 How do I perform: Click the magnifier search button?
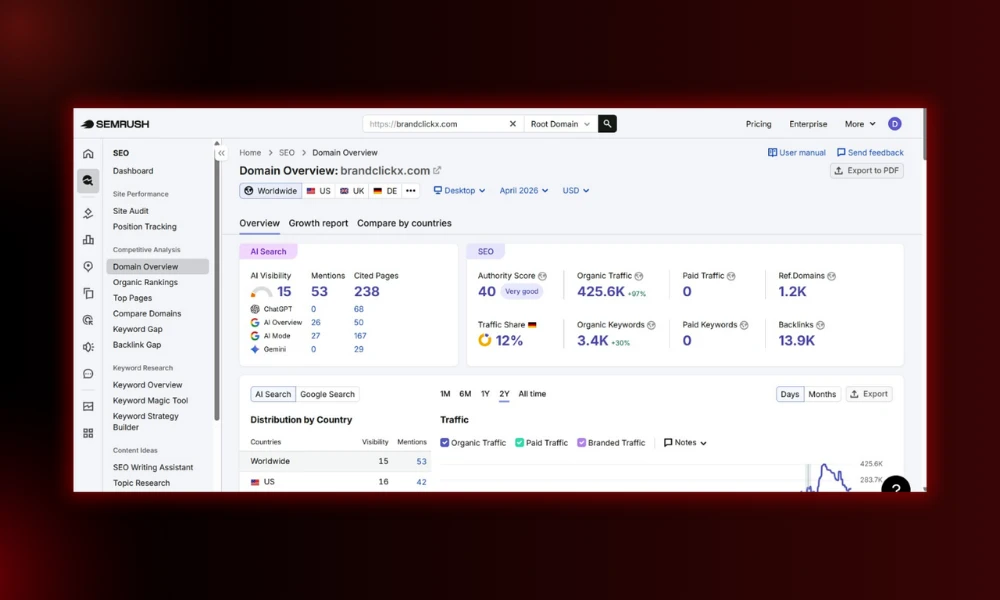coord(607,124)
